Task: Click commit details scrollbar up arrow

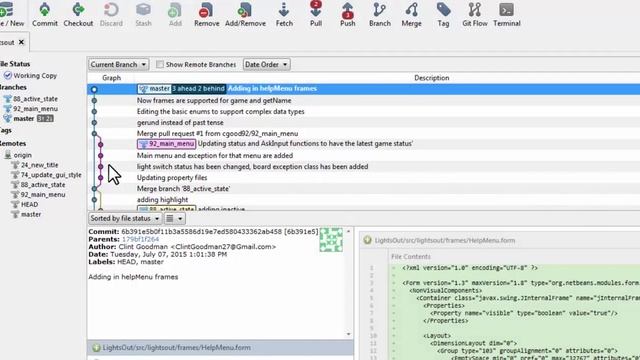Action: (349, 231)
